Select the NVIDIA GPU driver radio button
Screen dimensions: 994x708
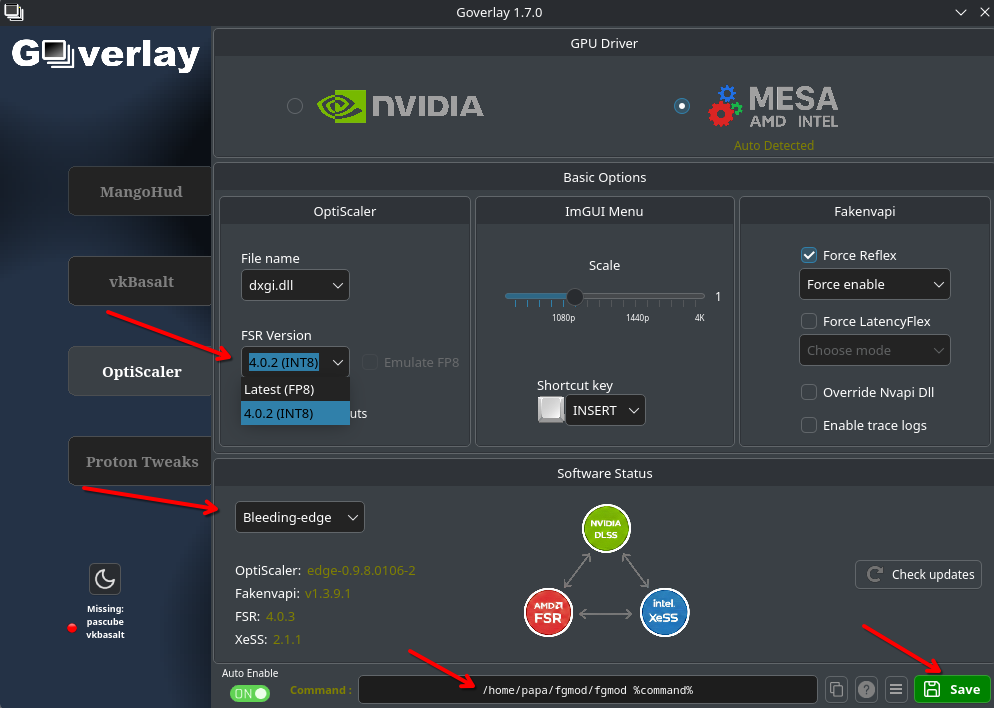295,106
